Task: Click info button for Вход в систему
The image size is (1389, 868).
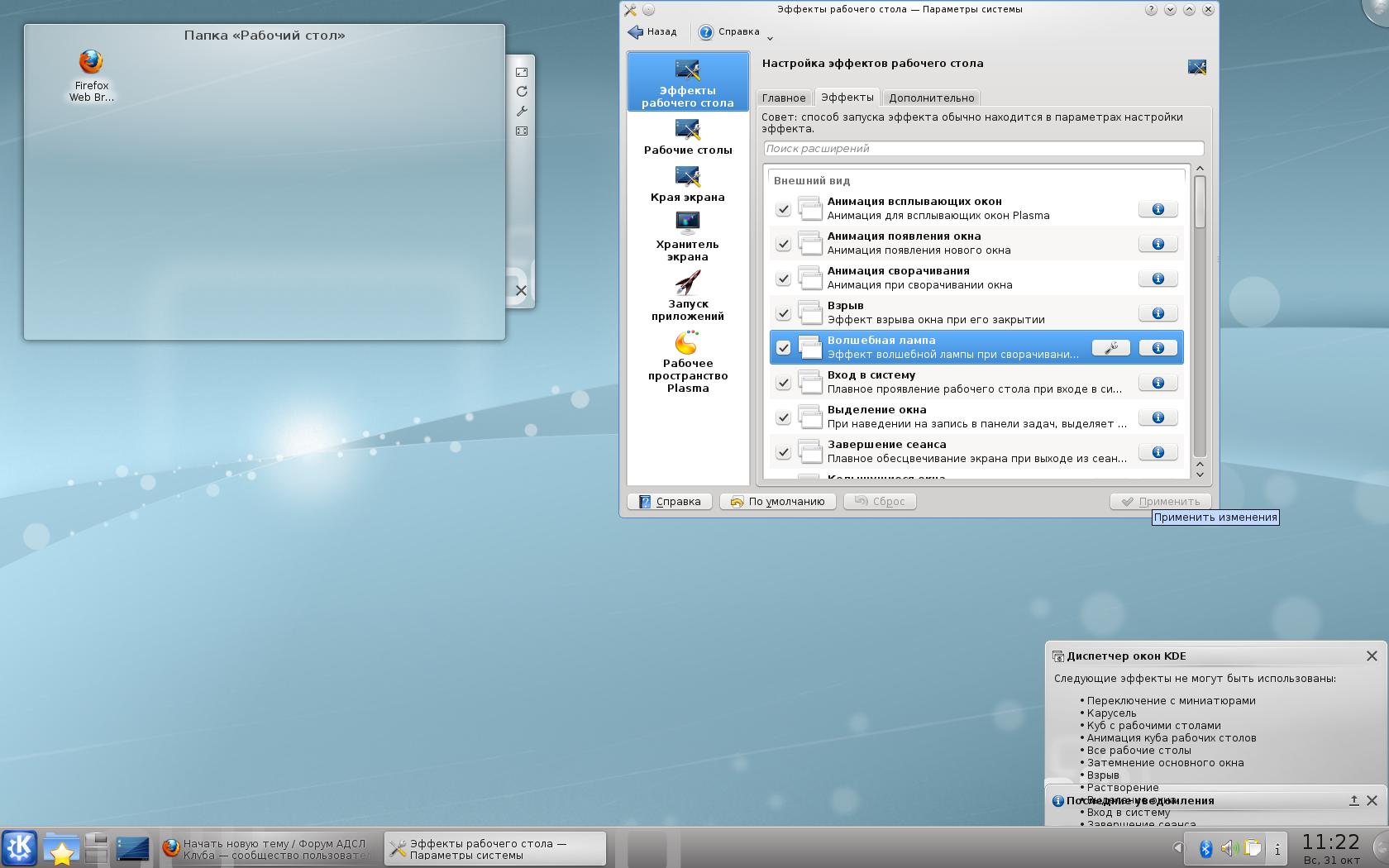Action: [x=1158, y=383]
